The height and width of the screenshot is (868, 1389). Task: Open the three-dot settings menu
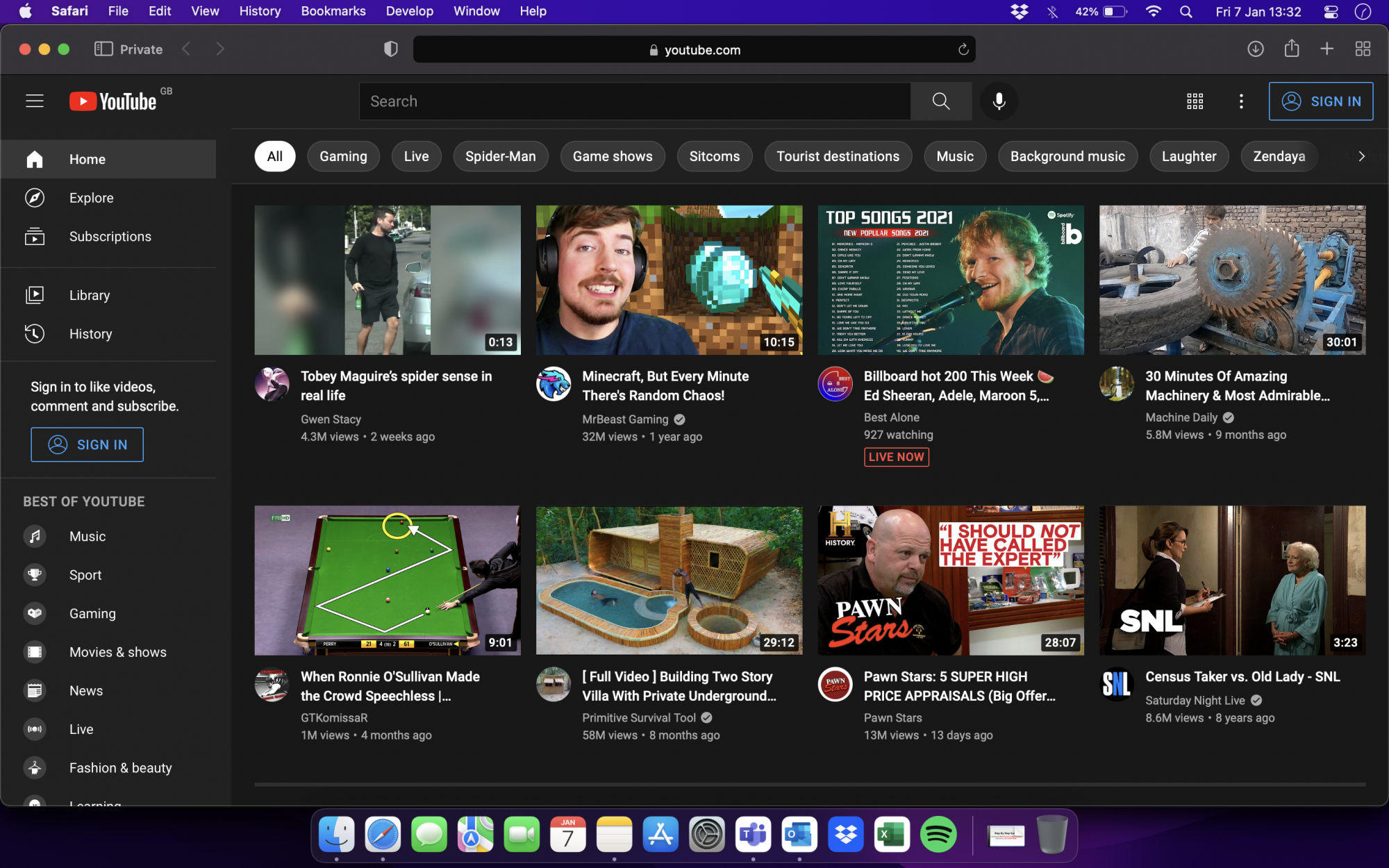1241,101
